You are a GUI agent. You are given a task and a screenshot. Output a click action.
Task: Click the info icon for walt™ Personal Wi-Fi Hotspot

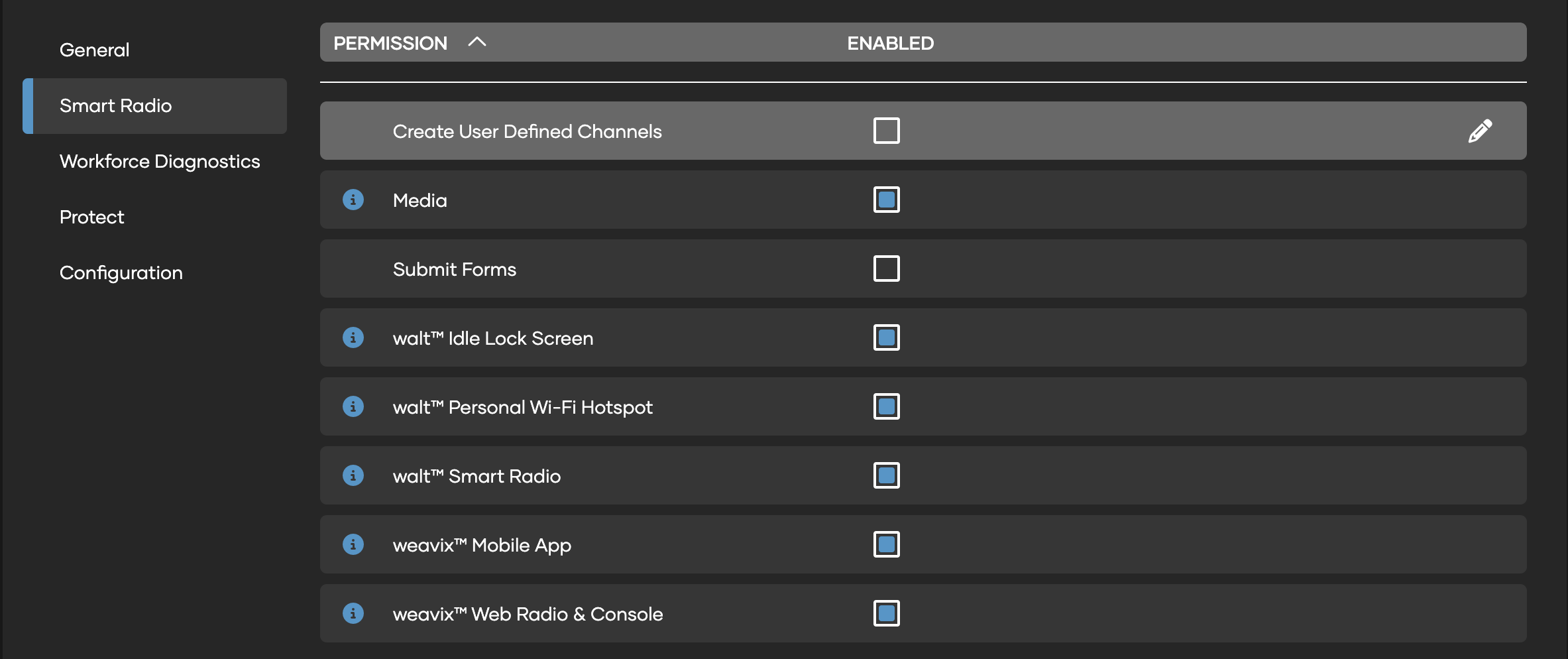pyautogui.click(x=353, y=406)
